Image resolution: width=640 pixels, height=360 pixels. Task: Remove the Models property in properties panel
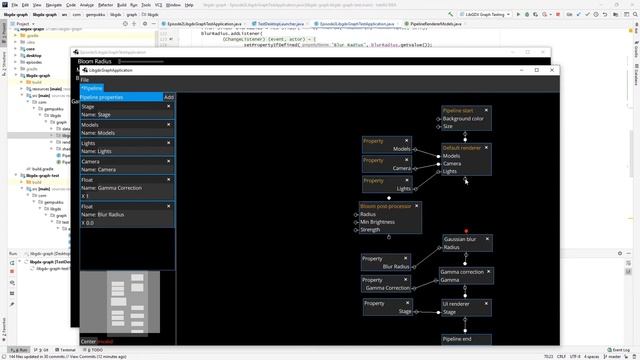point(169,124)
